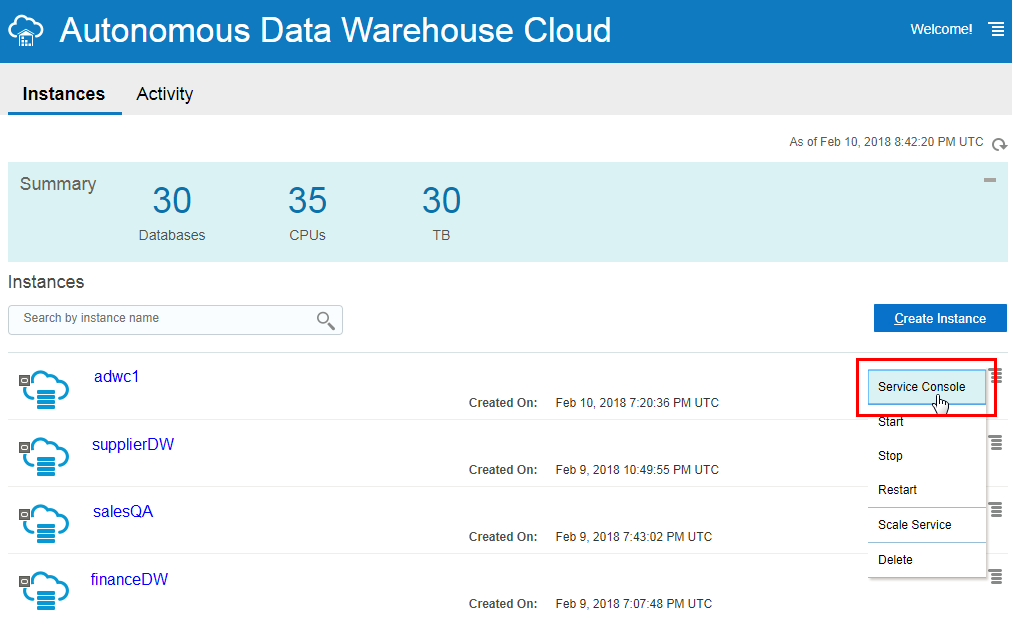
Task: Collapse the Summary panel
Action: [x=989, y=180]
